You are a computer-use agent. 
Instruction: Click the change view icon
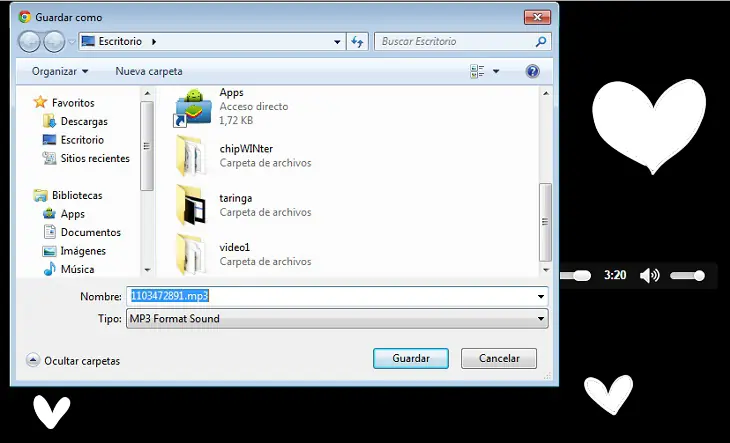point(477,71)
